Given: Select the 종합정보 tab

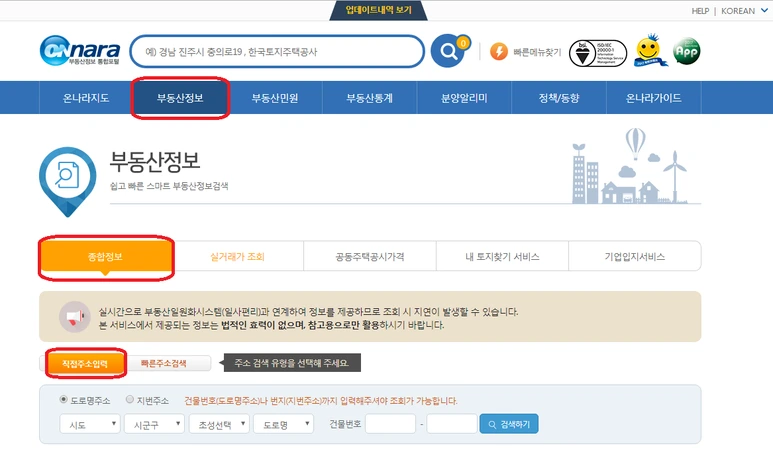Looking at the screenshot, I should (x=105, y=256).
